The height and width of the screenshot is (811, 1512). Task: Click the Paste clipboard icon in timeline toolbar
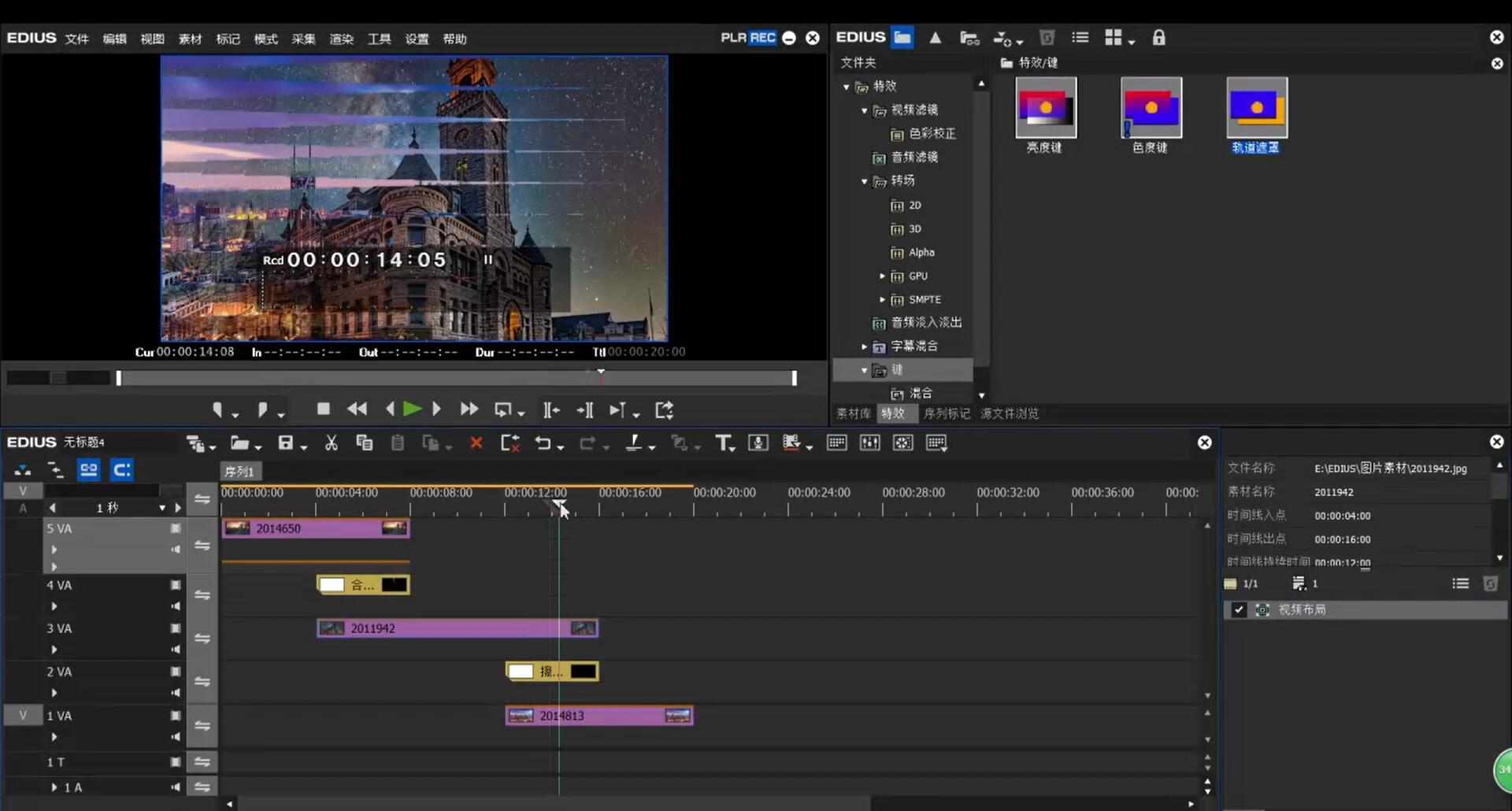click(398, 443)
